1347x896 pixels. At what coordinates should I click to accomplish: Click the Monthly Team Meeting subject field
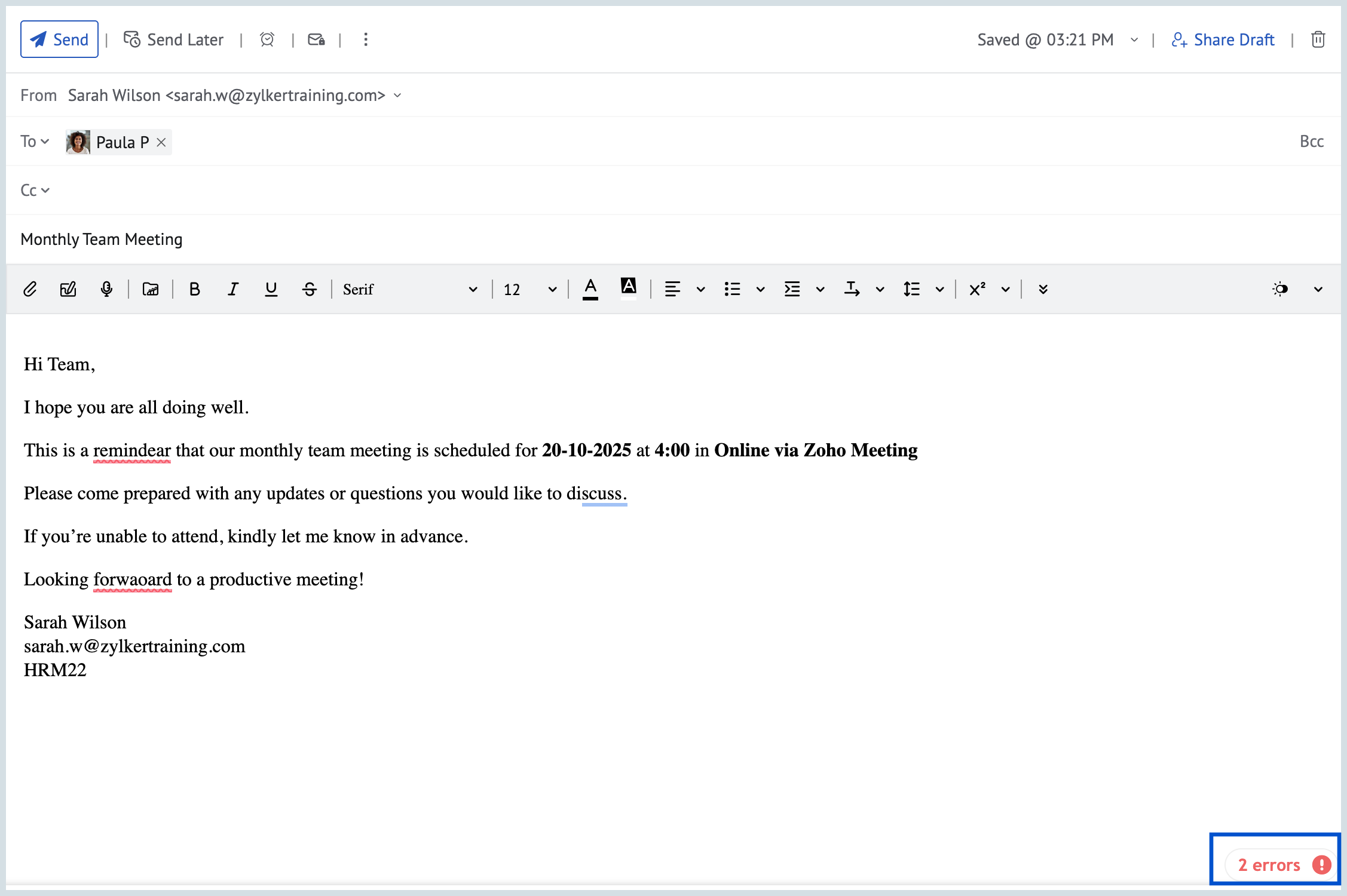point(102,240)
